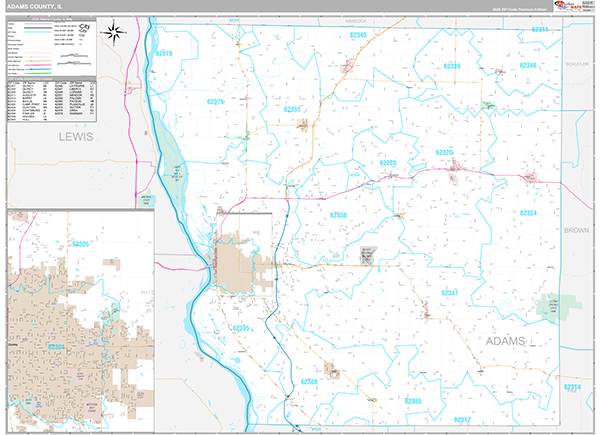Click the LEWIS county label

click(x=76, y=137)
